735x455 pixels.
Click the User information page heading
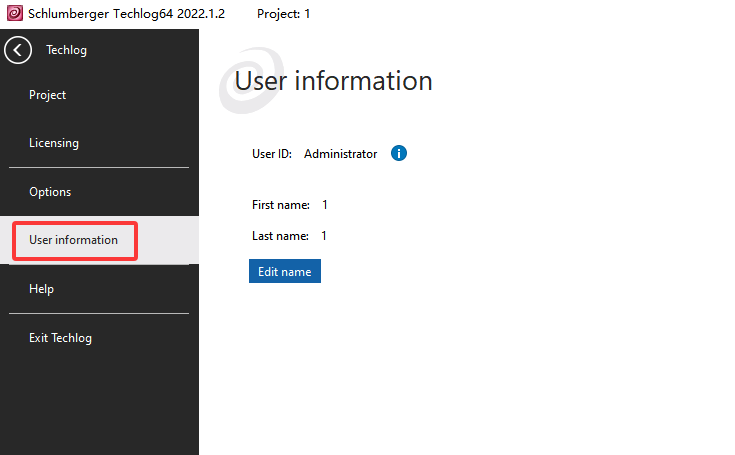click(x=333, y=81)
